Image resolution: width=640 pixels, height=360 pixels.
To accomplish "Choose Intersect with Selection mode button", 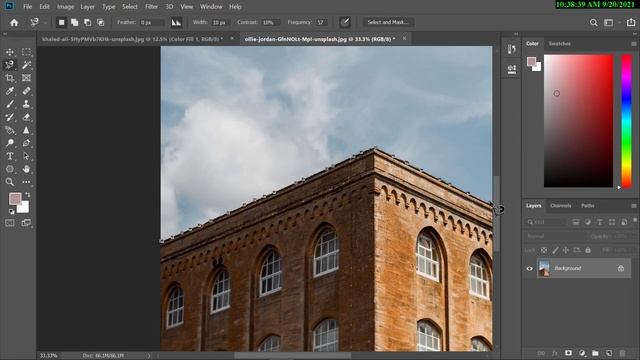I will (100, 22).
